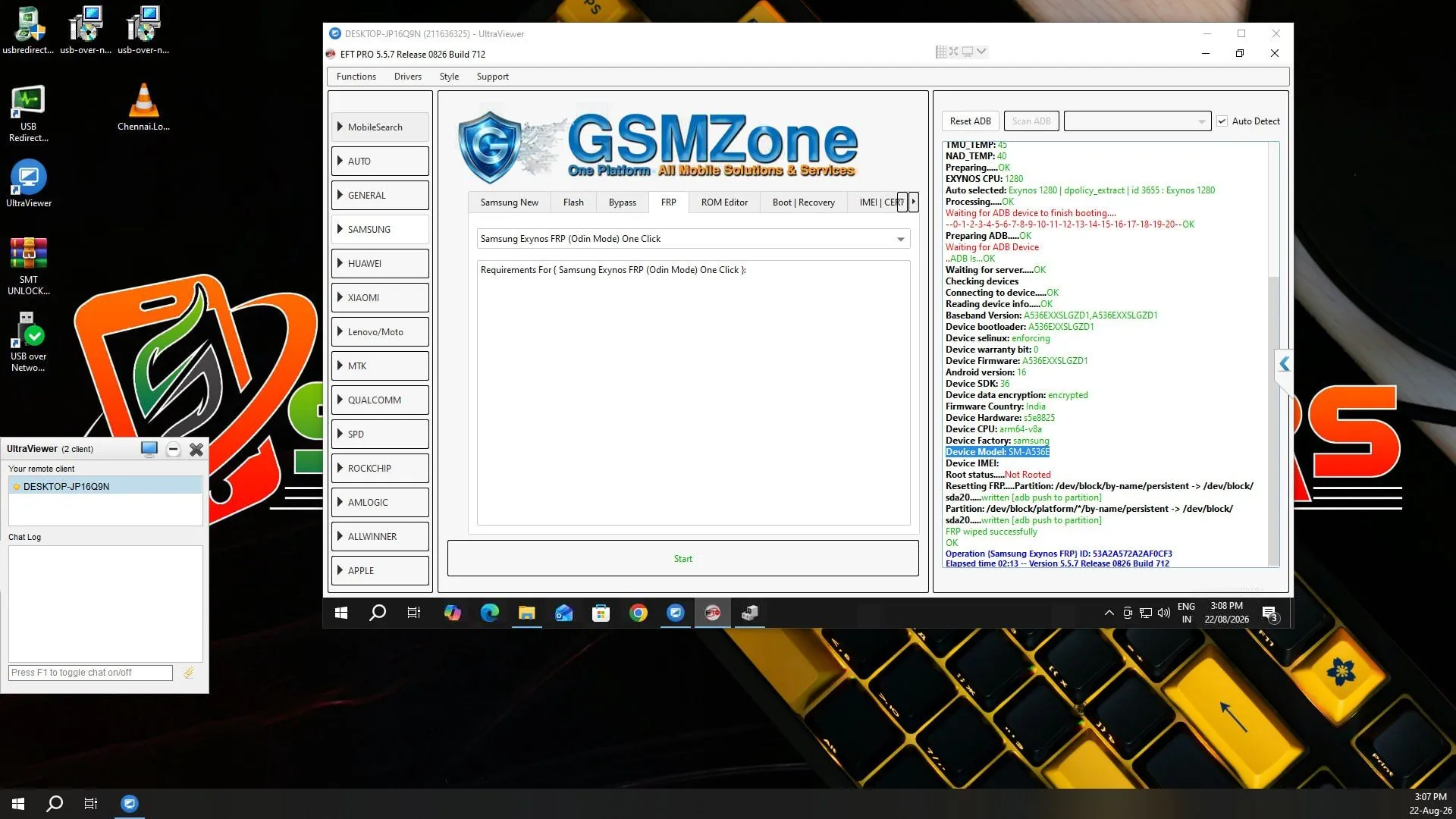This screenshot has height=819, width=1456.
Task: Click the Reset ADB button
Action: tap(970, 121)
